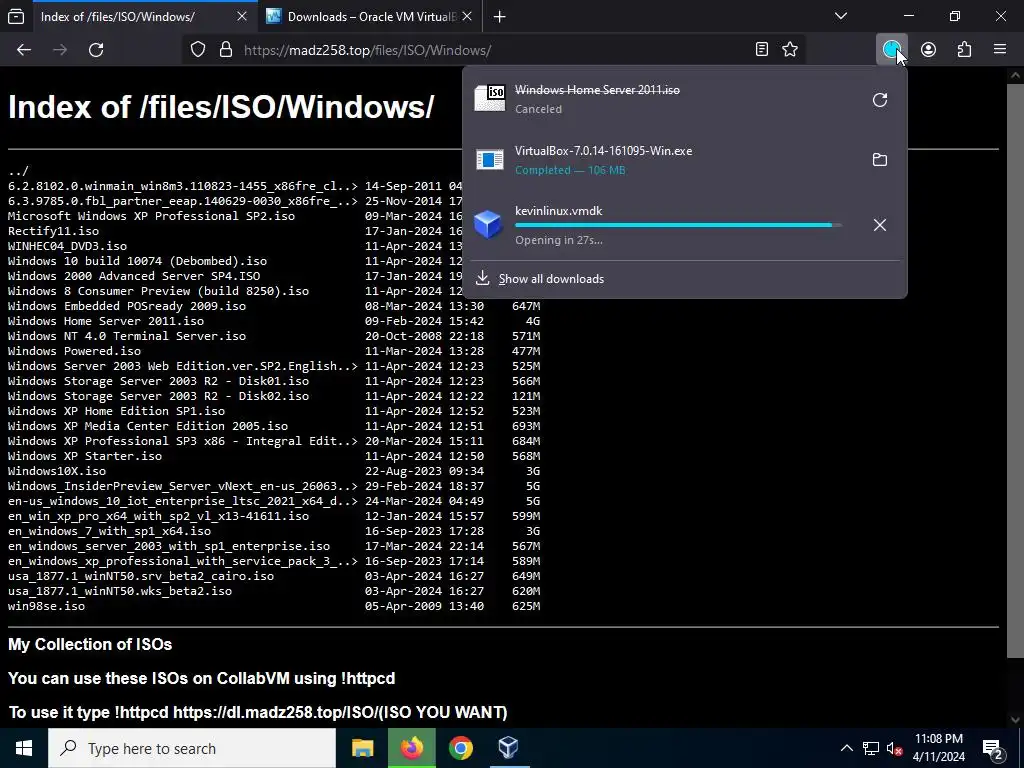1024x768 pixels.
Task: Retry the canceled Windows Home Server 2011.iso download
Action: [880, 100]
